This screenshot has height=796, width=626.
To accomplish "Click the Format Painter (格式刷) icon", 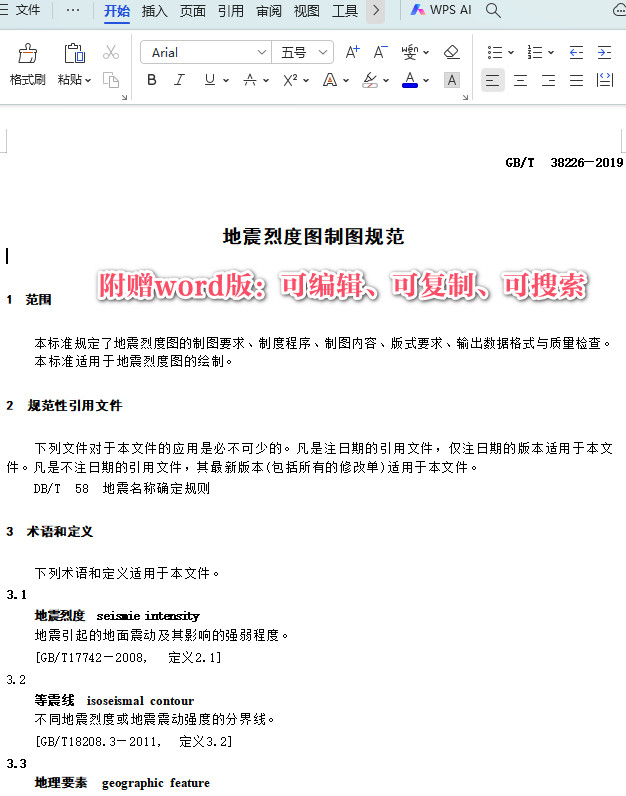I will coord(27,53).
